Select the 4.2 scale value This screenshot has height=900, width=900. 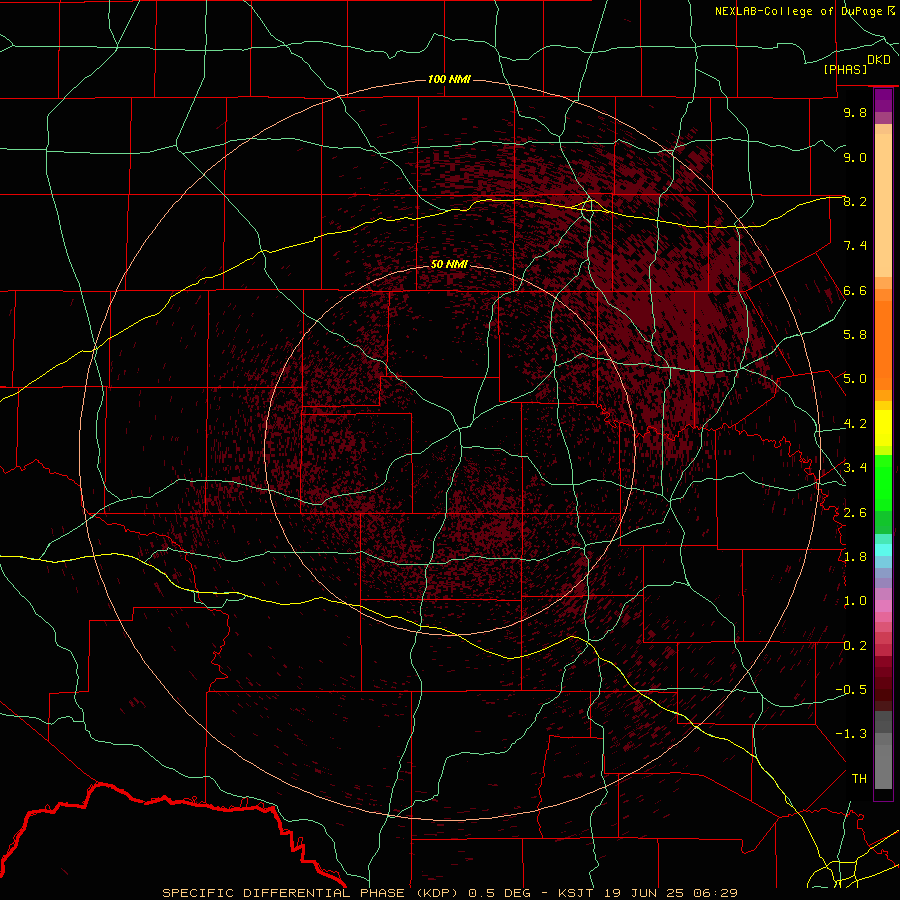click(855, 424)
